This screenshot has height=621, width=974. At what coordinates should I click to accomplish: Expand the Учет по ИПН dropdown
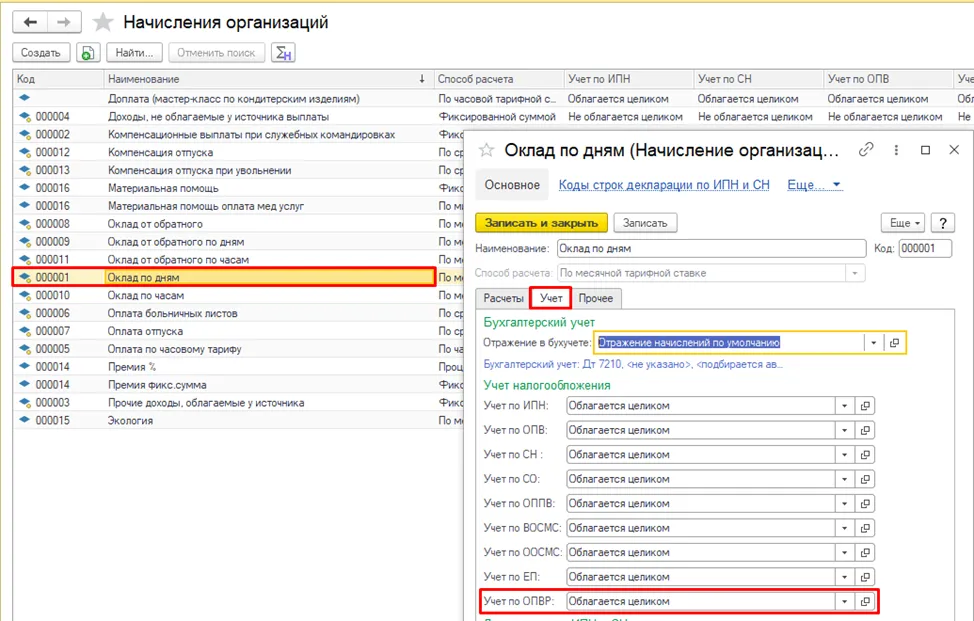click(x=844, y=406)
